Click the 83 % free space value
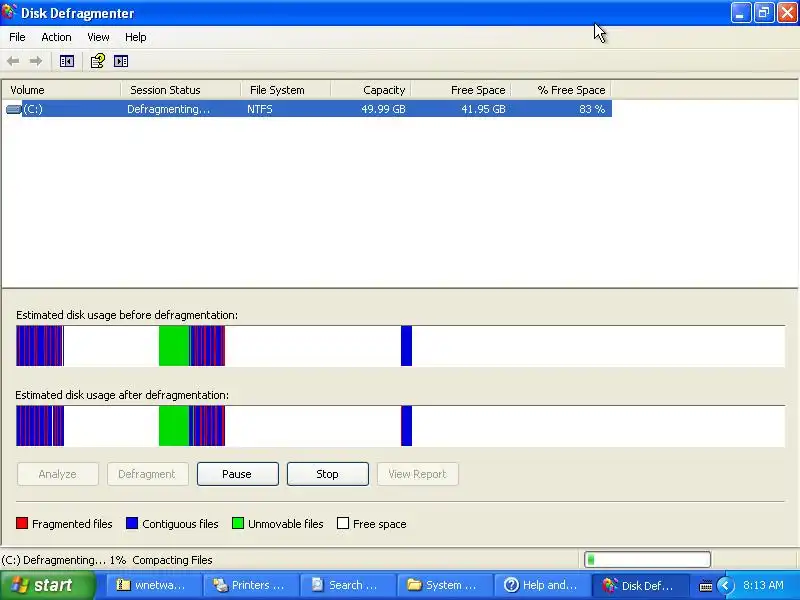This screenshot has width=800, height=600. (592, 109)
